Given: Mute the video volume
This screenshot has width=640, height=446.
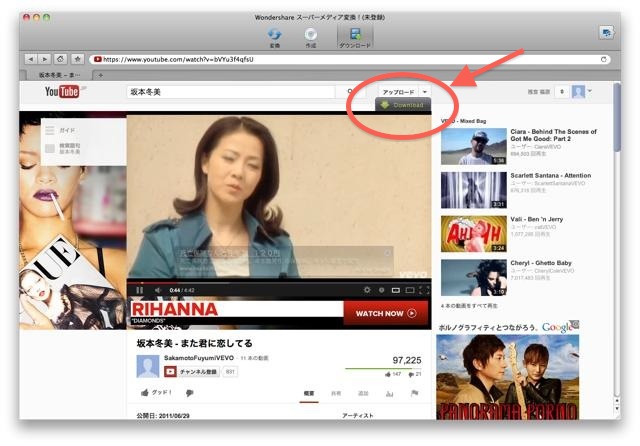Looking at the screenshot, I should pos(157,290).
